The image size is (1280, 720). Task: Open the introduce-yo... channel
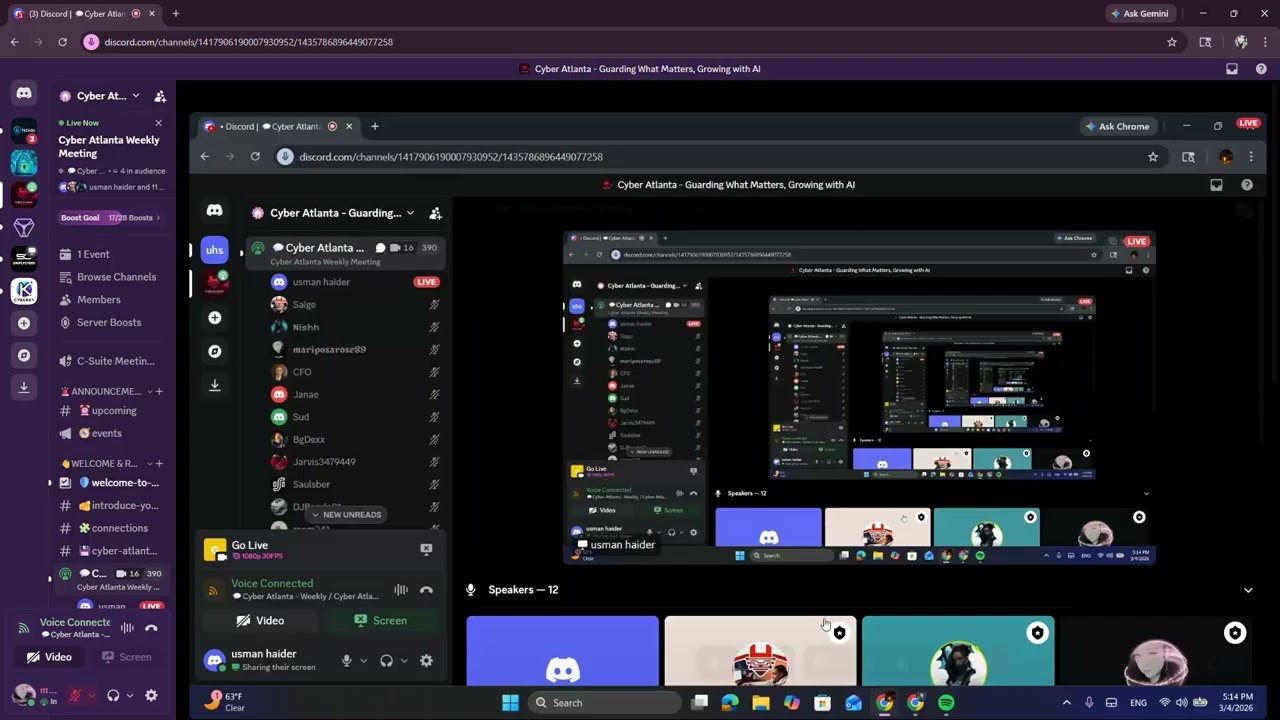[x=112, y=506]
